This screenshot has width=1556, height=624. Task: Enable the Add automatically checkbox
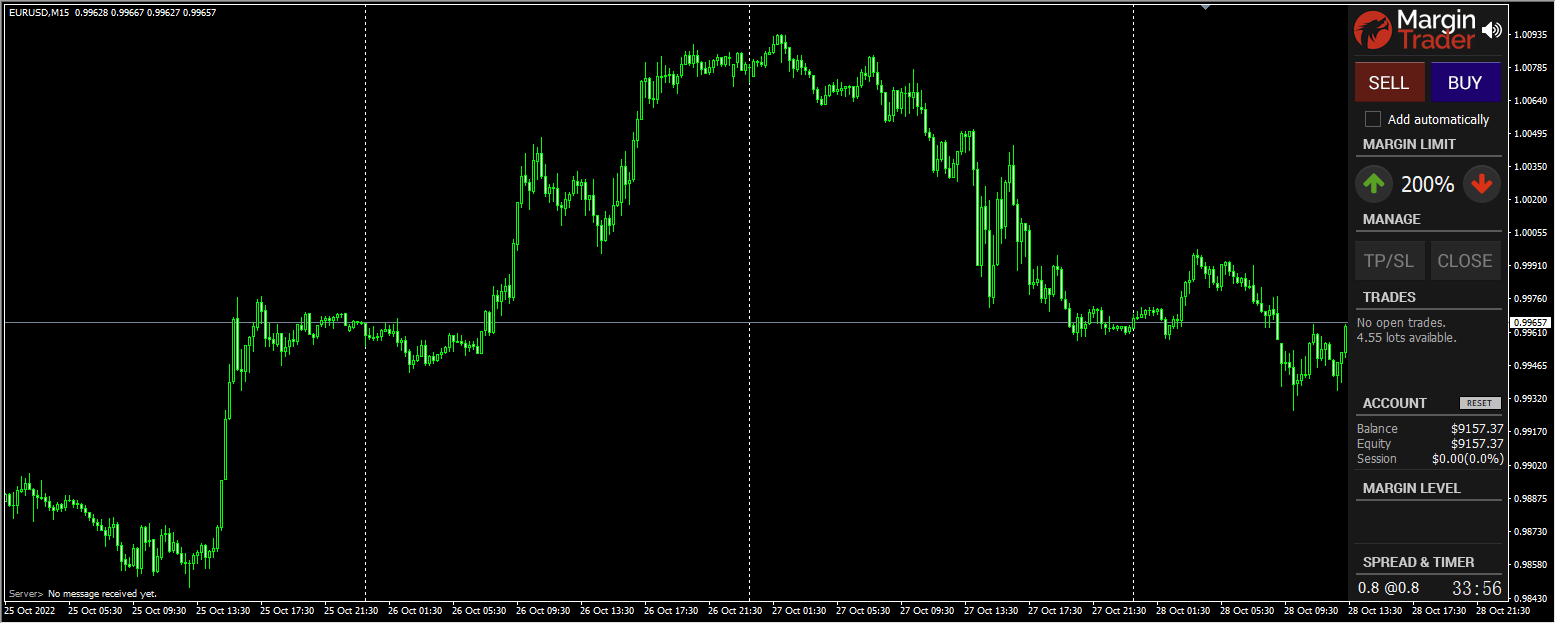[1372, 118]
